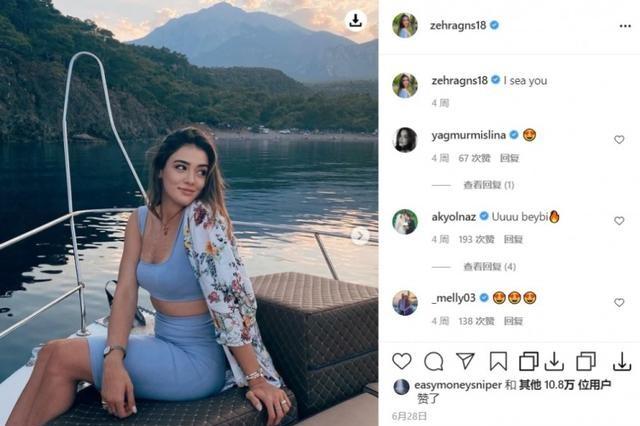640x426 pixels.
Task: Open the three-dots more options menu
Action: point(625,26)
